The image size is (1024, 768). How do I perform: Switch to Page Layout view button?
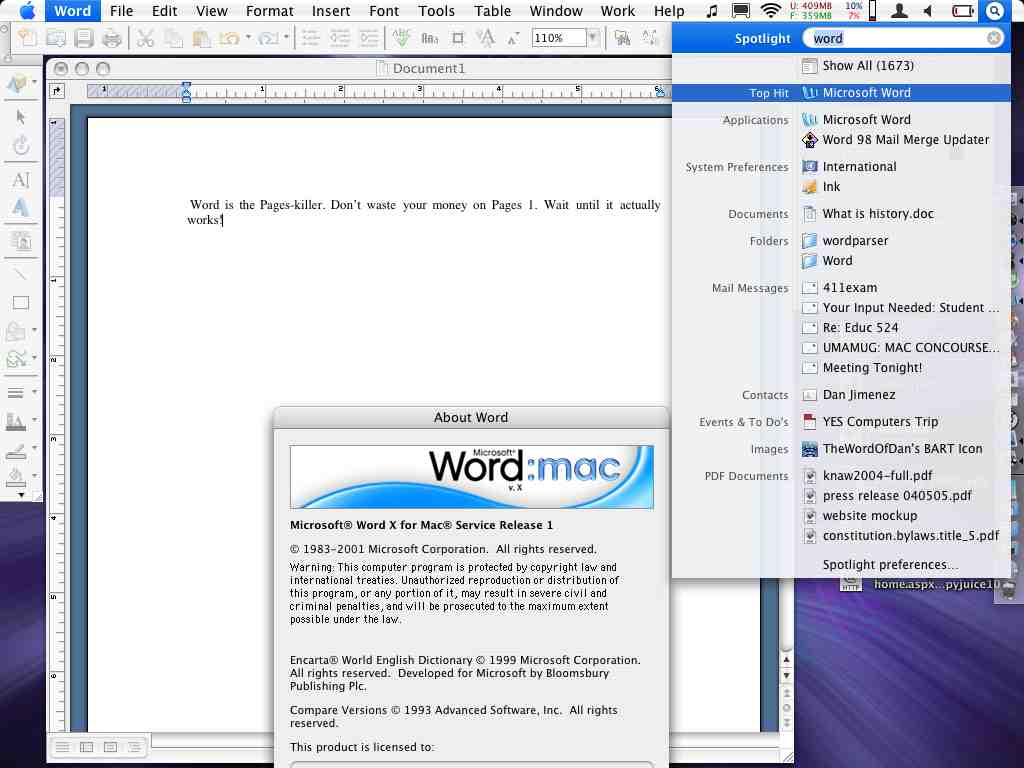tap(110, 747)
